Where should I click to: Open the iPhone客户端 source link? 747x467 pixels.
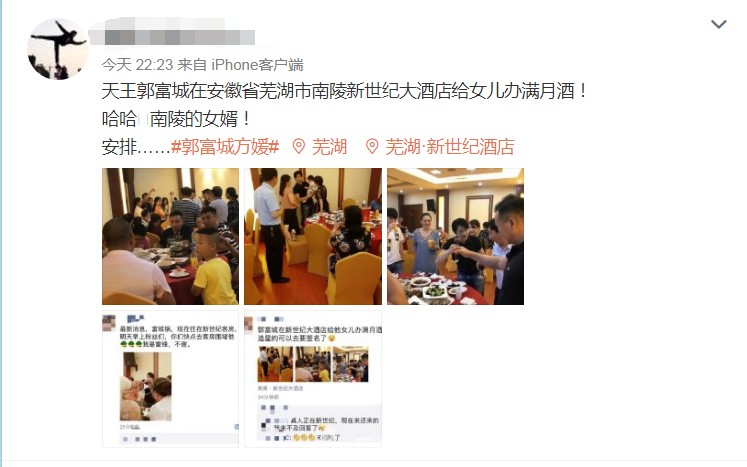point(257,64)
